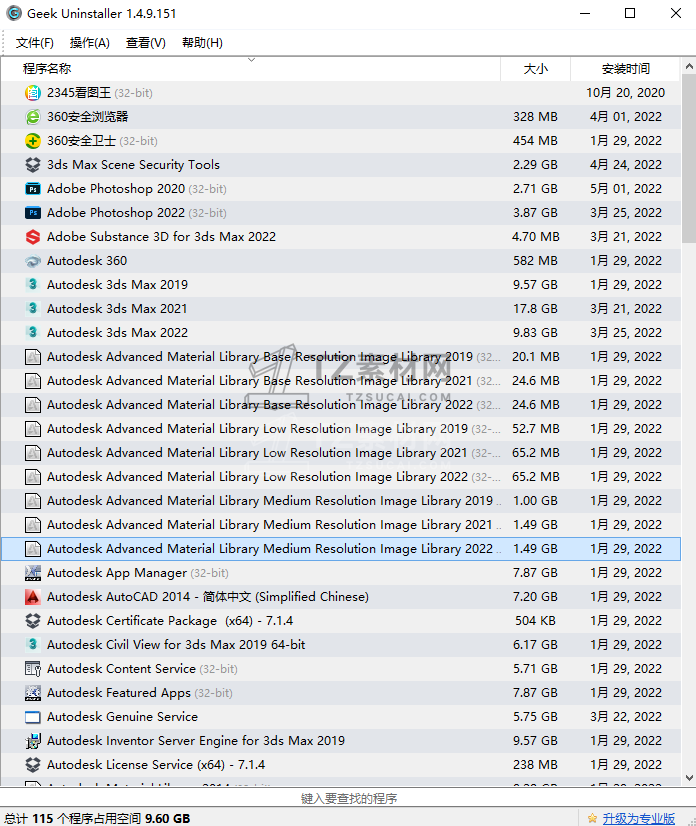This screenshot has width=696, height=826.
Task: Click the star icon beside 升级为专业版
Action: 592,818
